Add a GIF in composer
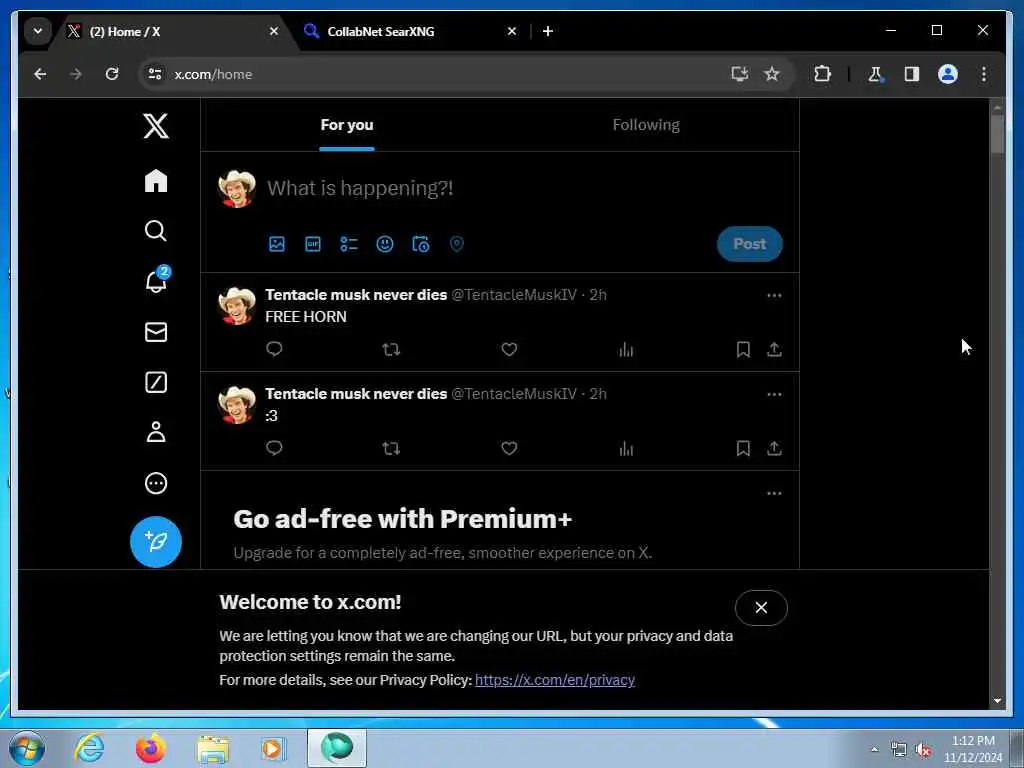 313,244
